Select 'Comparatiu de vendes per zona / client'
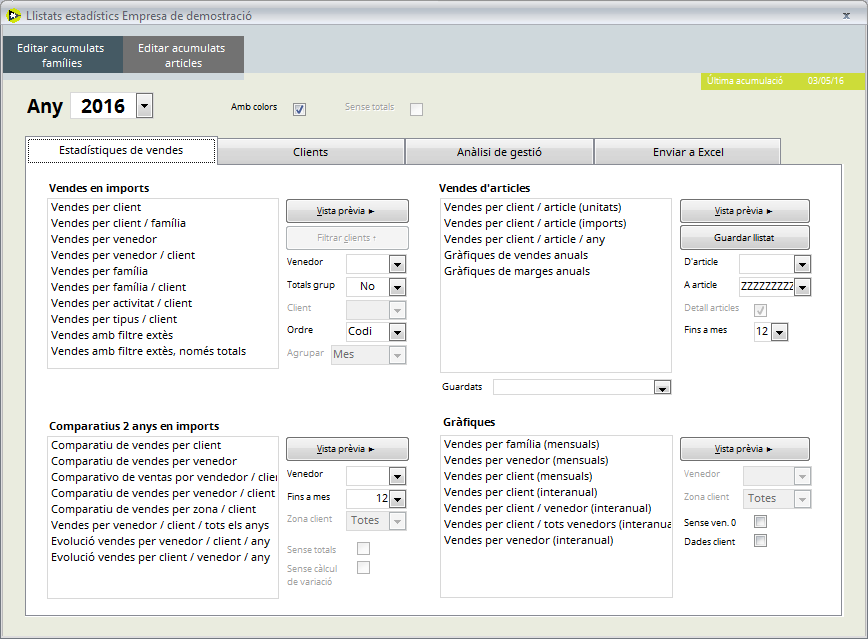868x639 pixels. tap(163, 509)
